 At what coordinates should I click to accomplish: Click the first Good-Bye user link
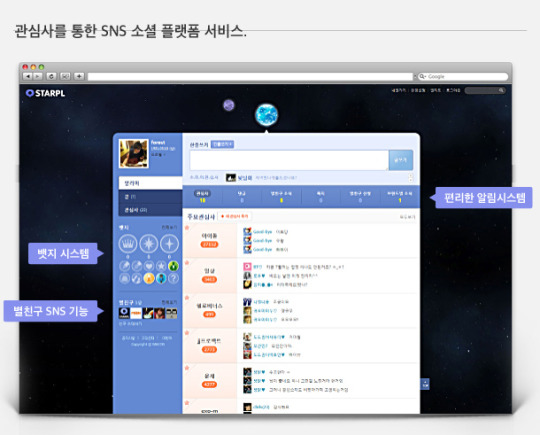click(x=262, y=232)
